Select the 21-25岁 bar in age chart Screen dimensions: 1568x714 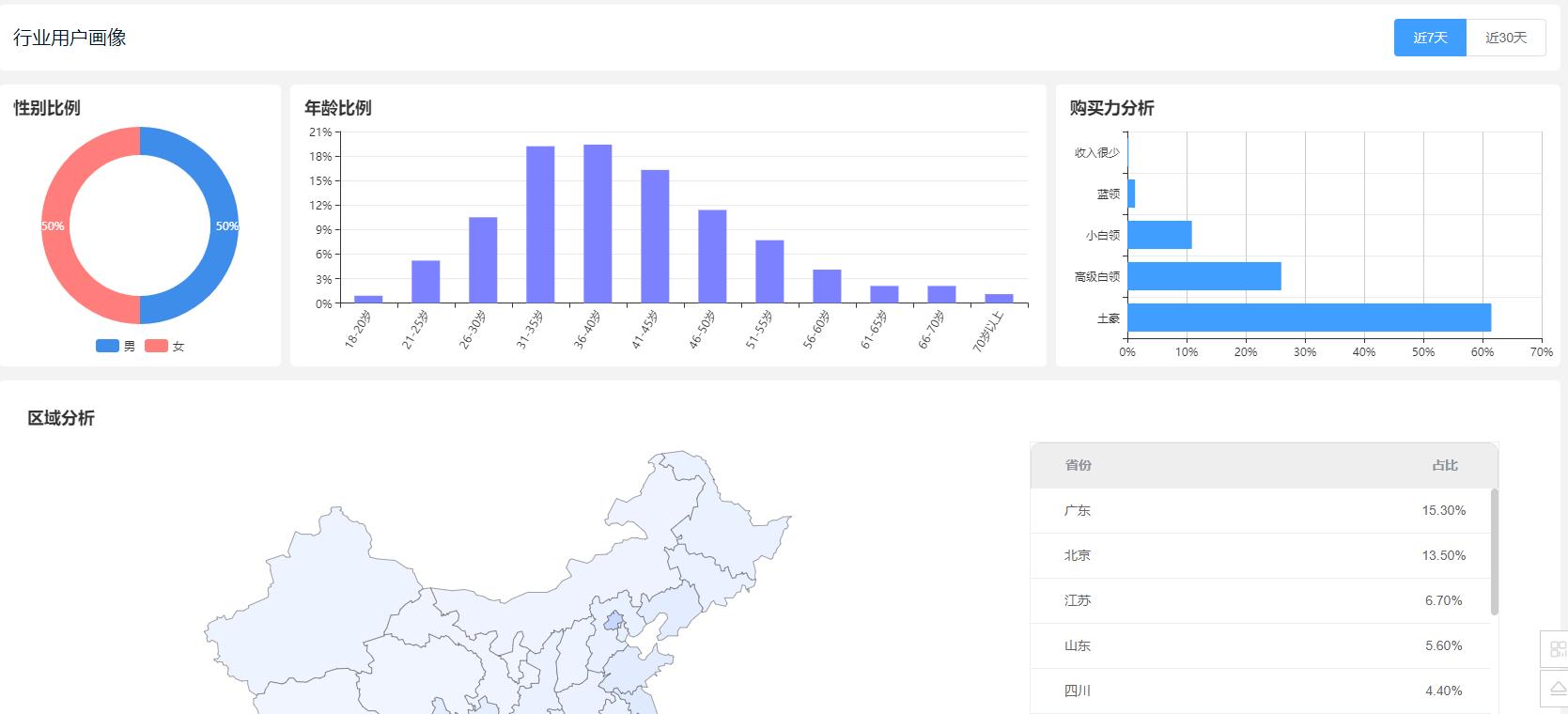(x=426, y=282)
